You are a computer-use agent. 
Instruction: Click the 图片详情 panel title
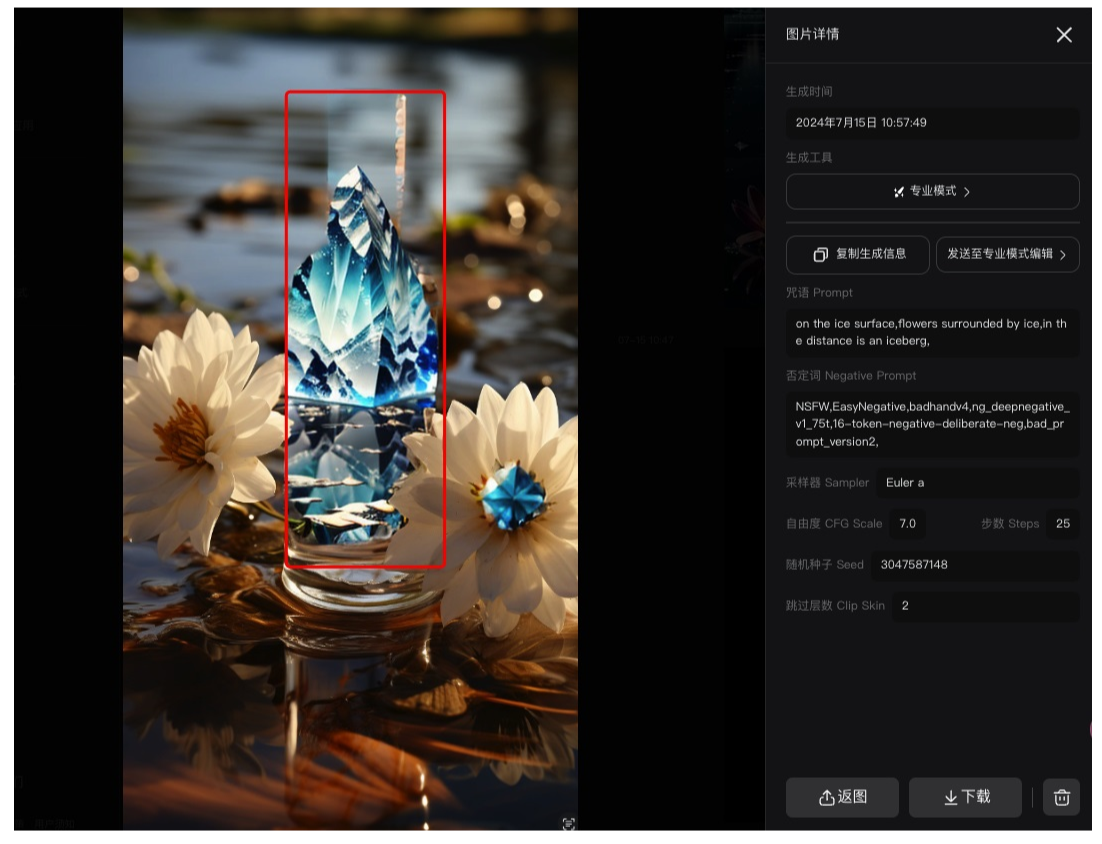tap(812, 34)
